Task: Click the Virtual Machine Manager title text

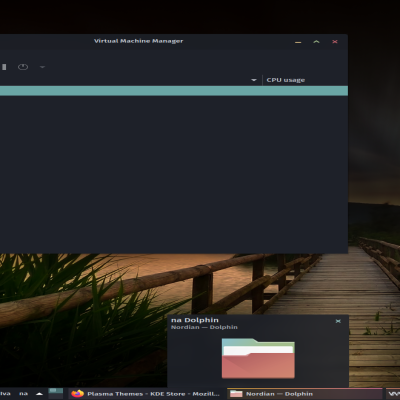Action: tap(138, 41)
